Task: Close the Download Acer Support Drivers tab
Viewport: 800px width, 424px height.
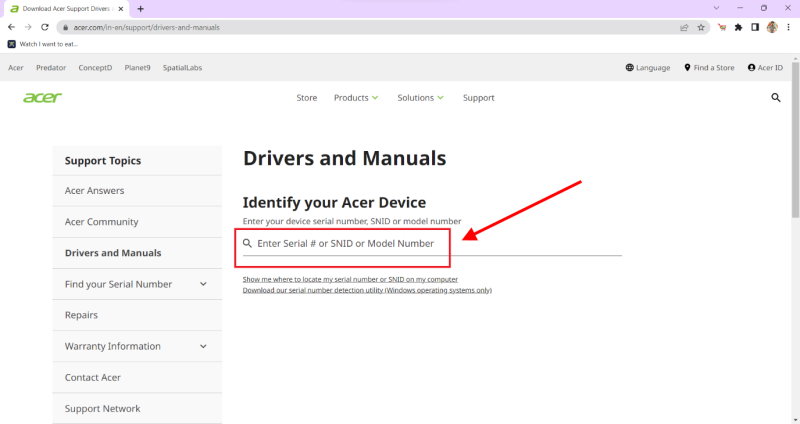Action: 121,9
